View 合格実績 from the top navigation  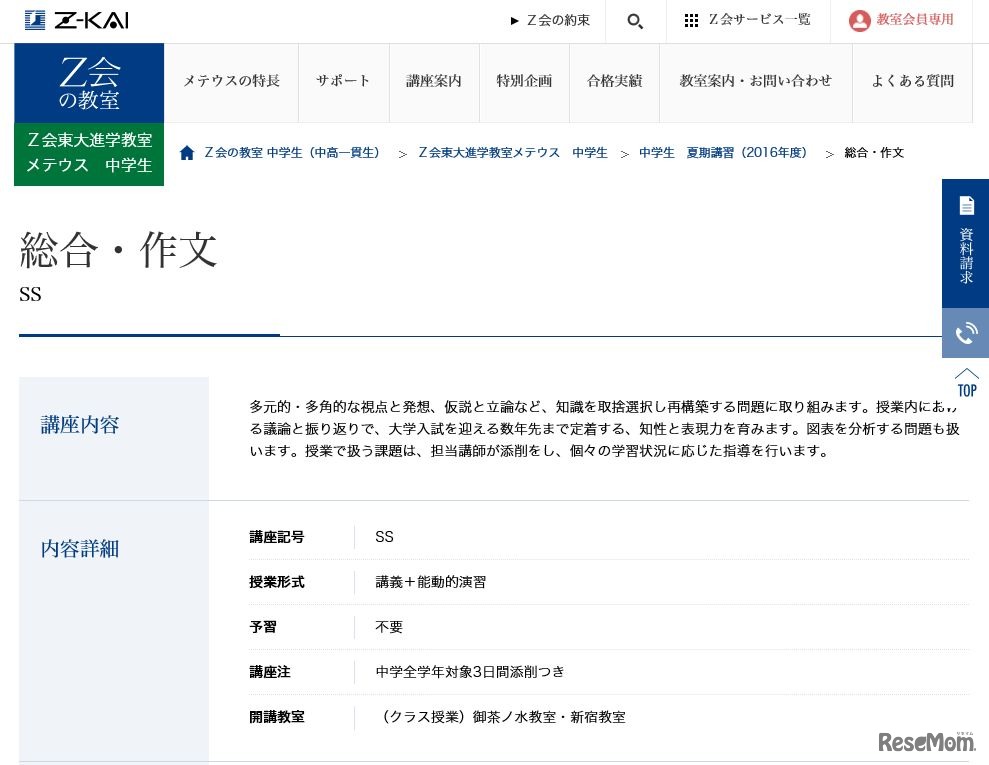[614, 81]
